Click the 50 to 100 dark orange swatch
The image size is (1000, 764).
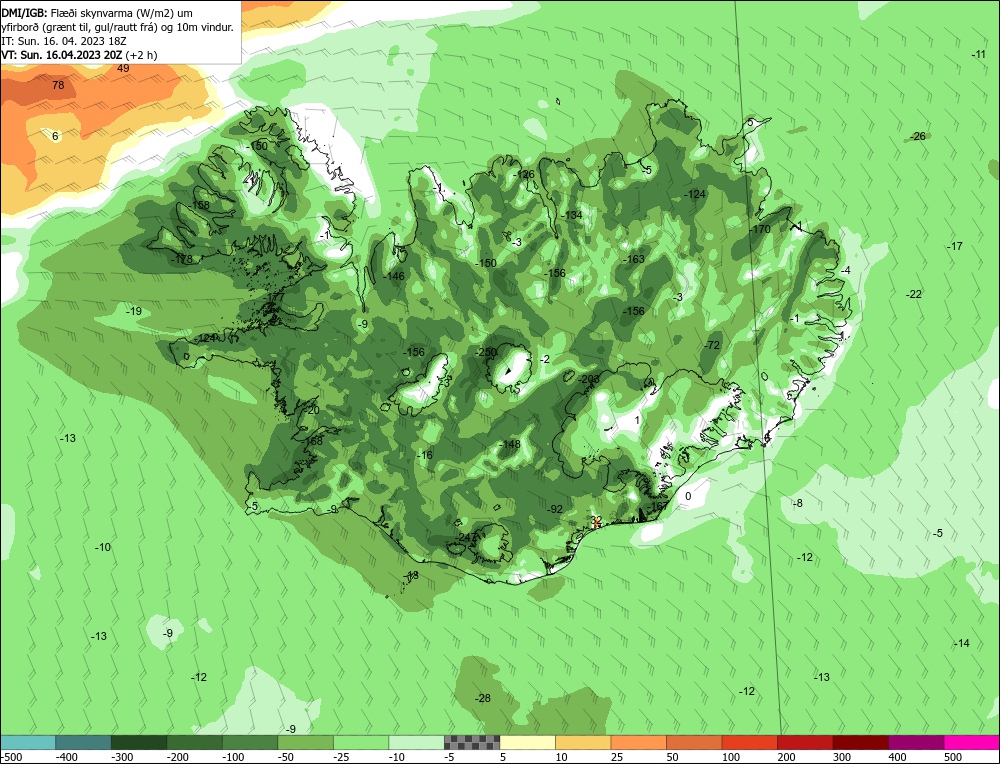[x=694, y=742]
